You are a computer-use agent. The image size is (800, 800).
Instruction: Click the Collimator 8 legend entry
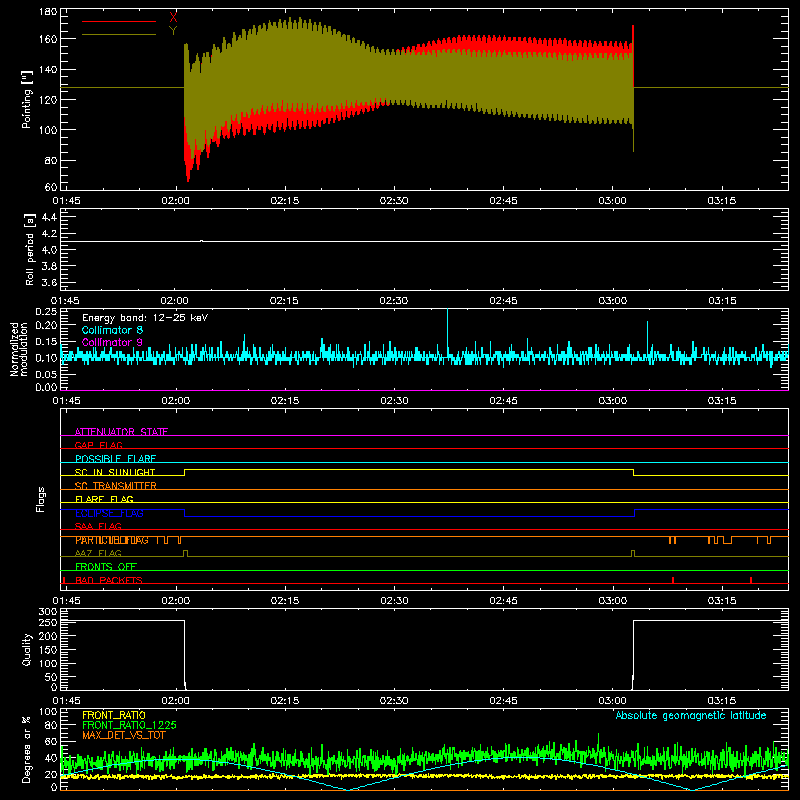112,330
